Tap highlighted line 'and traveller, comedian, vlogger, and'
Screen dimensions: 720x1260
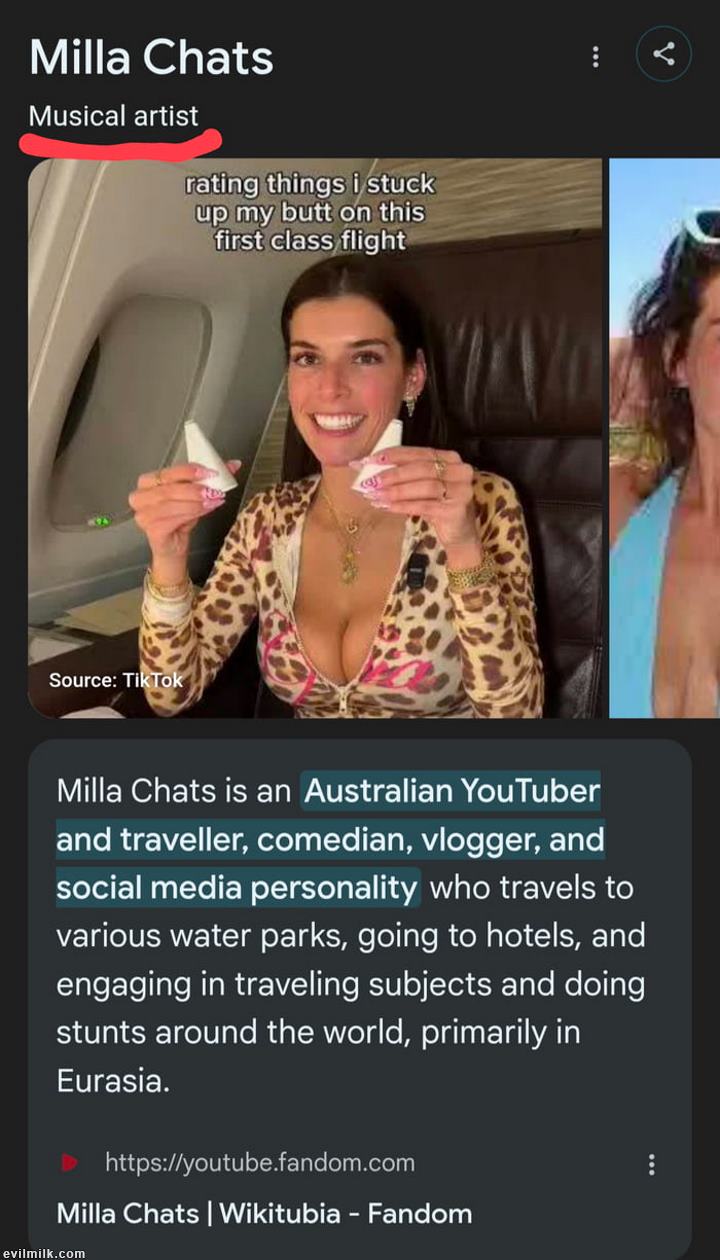click(330, 840)
